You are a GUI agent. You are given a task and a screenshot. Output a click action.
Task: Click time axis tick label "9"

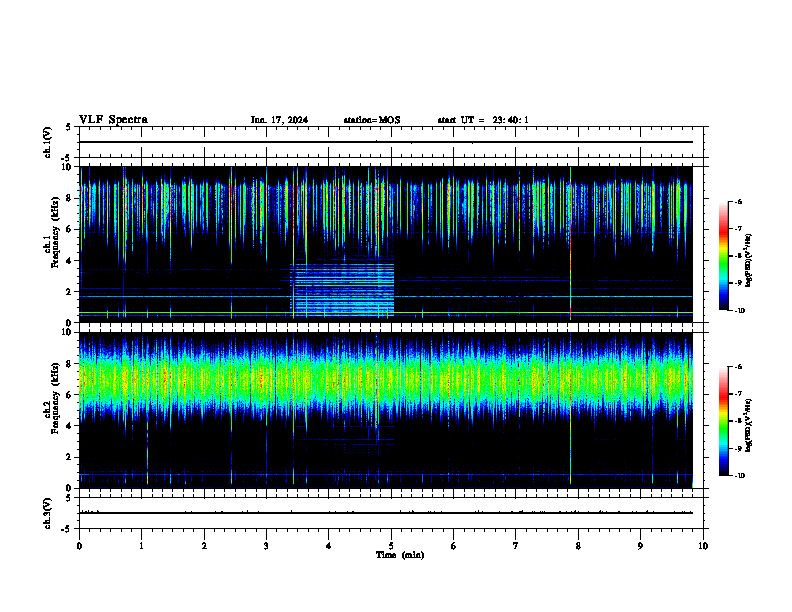click(640, 546)
